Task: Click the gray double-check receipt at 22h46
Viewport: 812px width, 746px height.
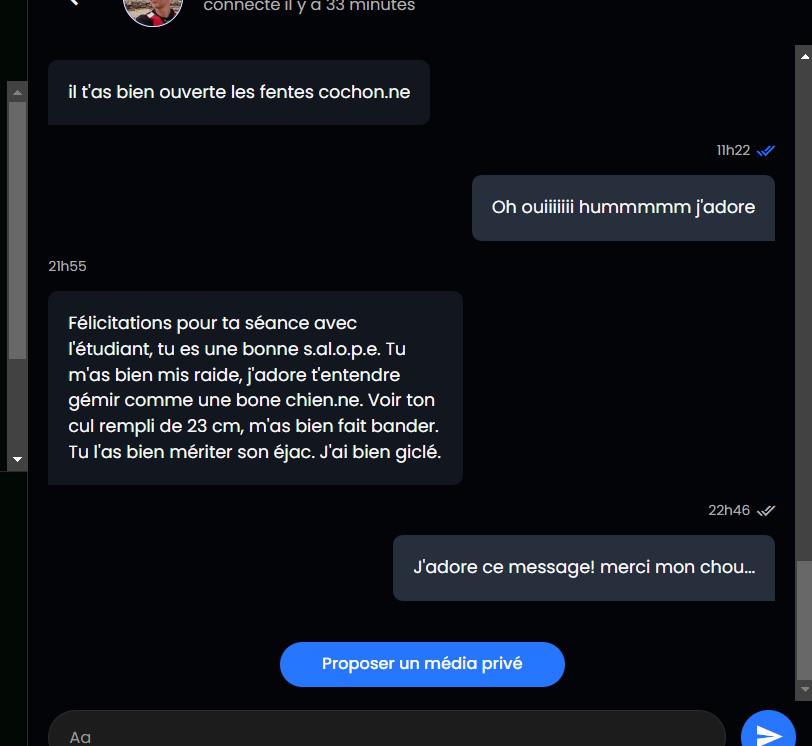Action: (765, 511)
